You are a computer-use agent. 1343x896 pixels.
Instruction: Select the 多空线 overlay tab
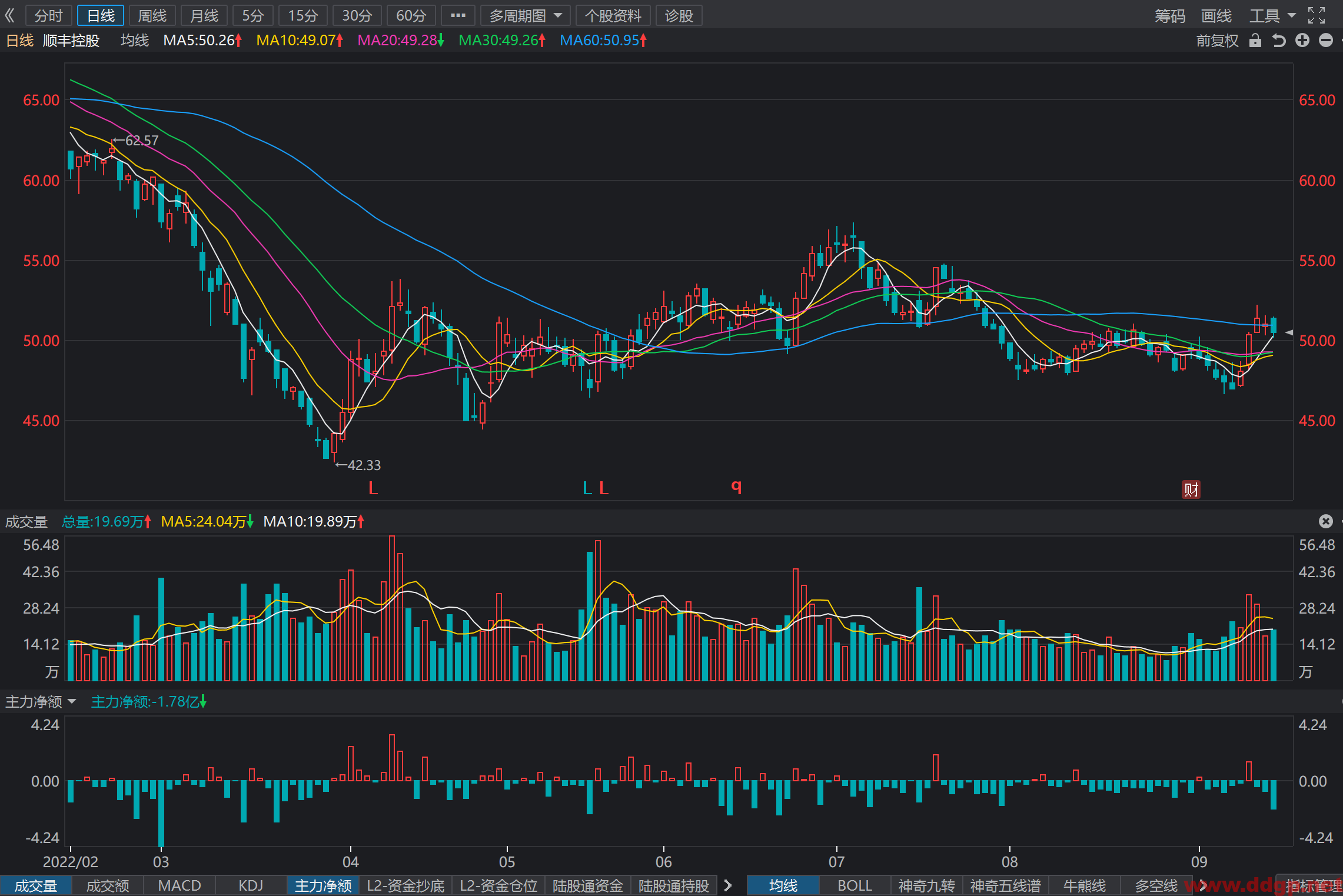click(x=1156, y=885)
